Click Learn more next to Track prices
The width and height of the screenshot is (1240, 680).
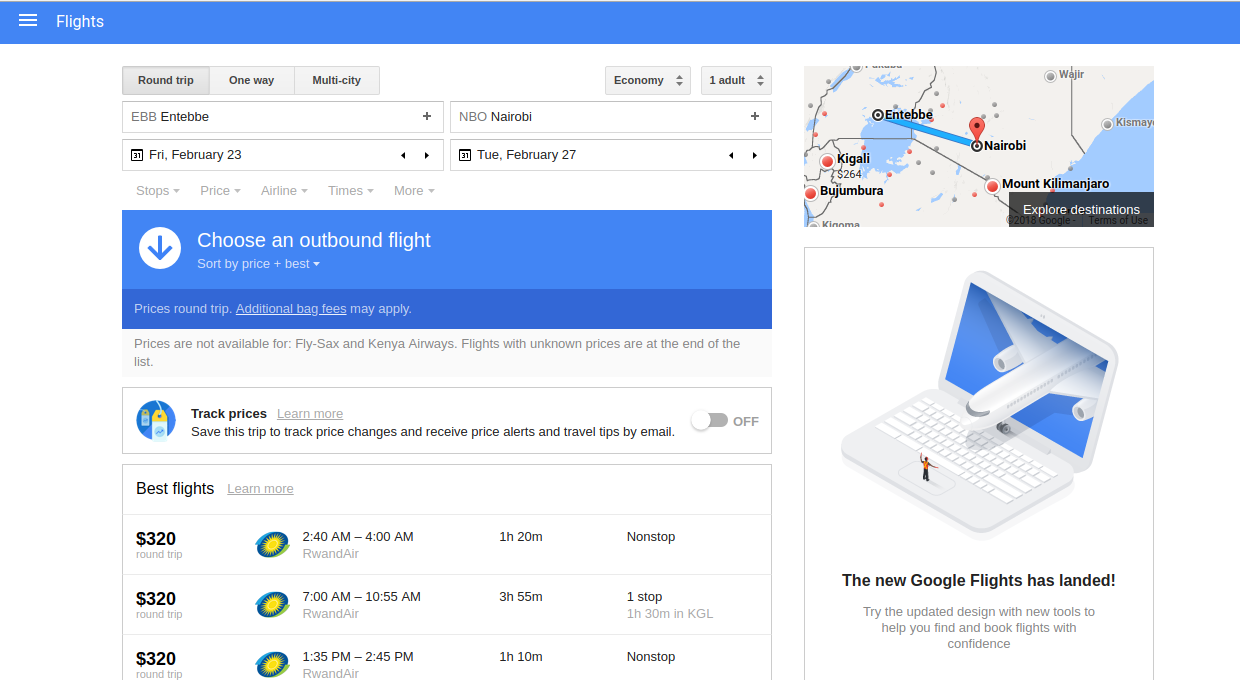[310, 414]
